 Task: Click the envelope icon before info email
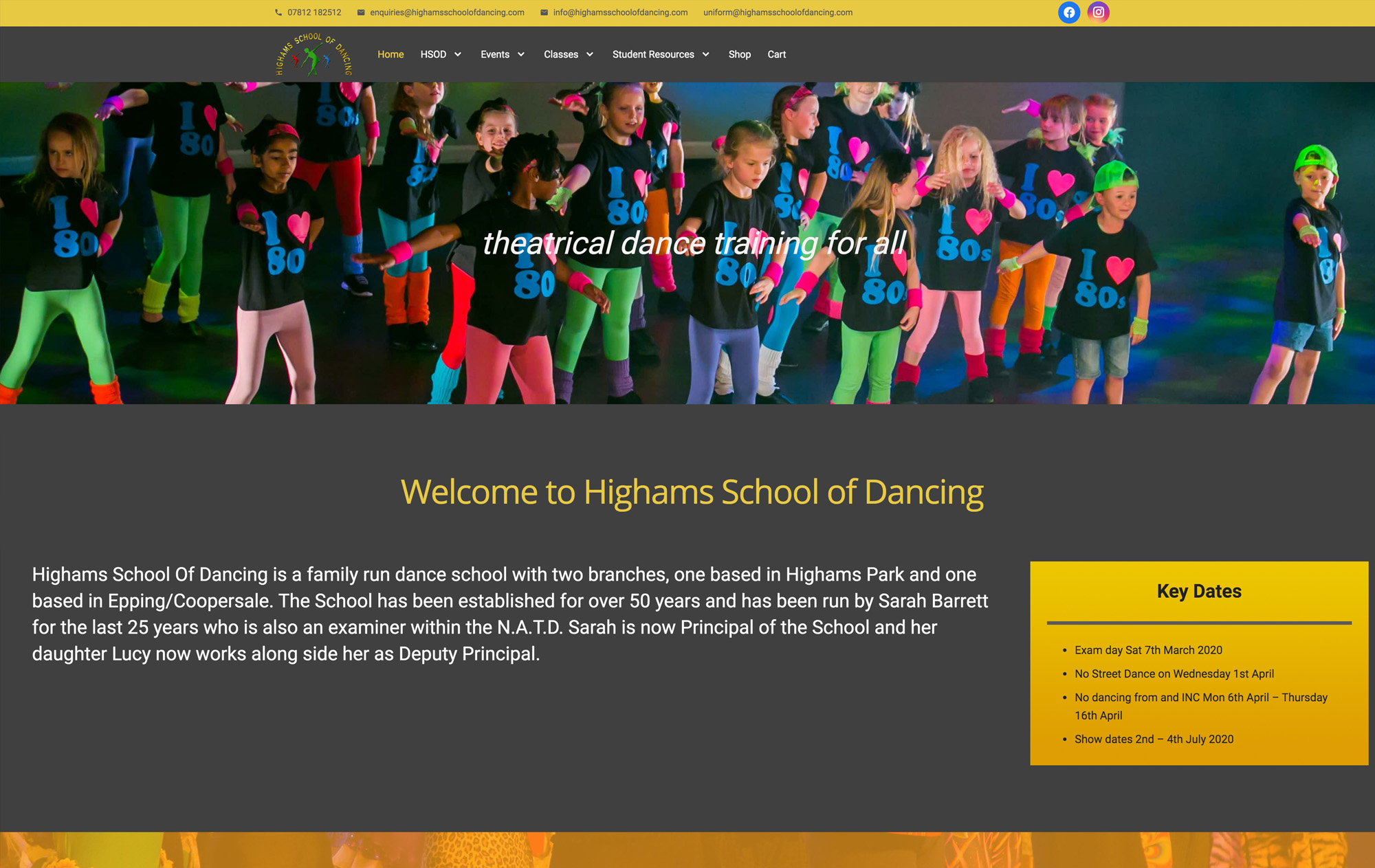coord(544,12)
